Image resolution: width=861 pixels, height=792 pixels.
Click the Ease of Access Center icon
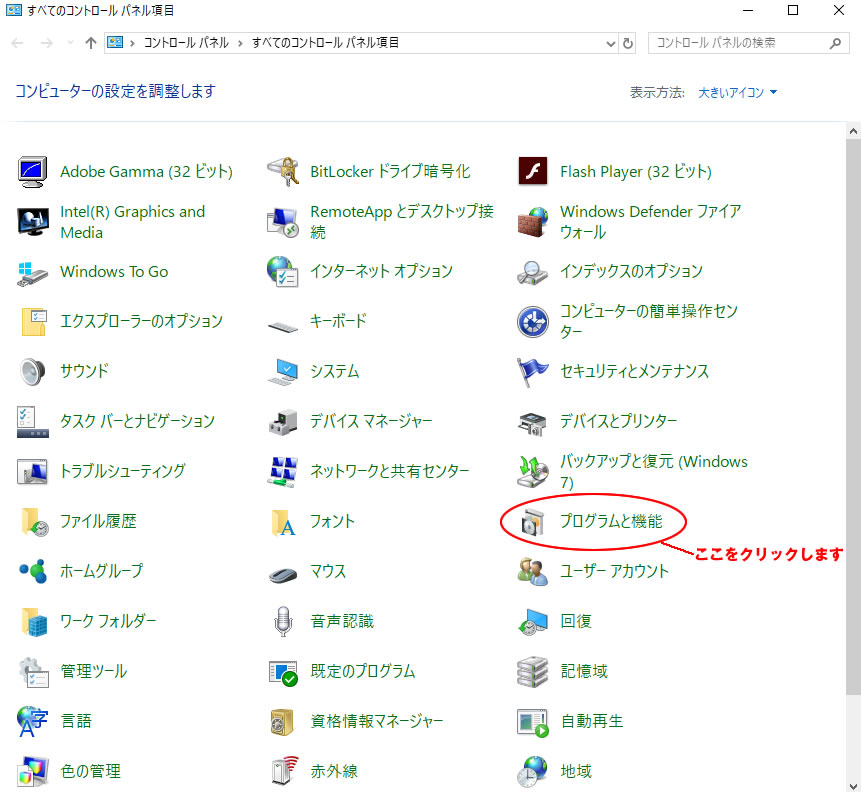533,322
